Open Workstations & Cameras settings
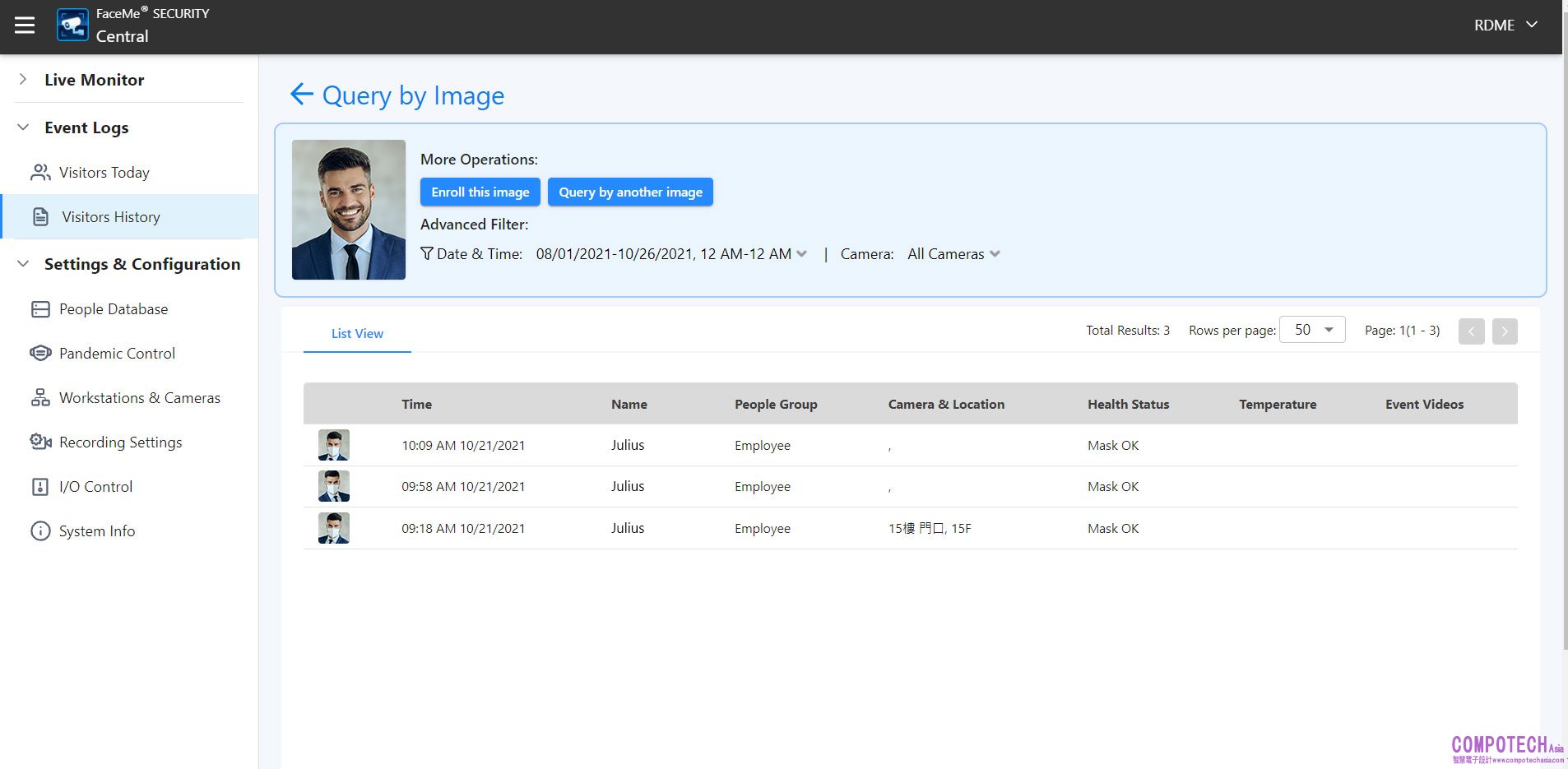 click(139, 398)
